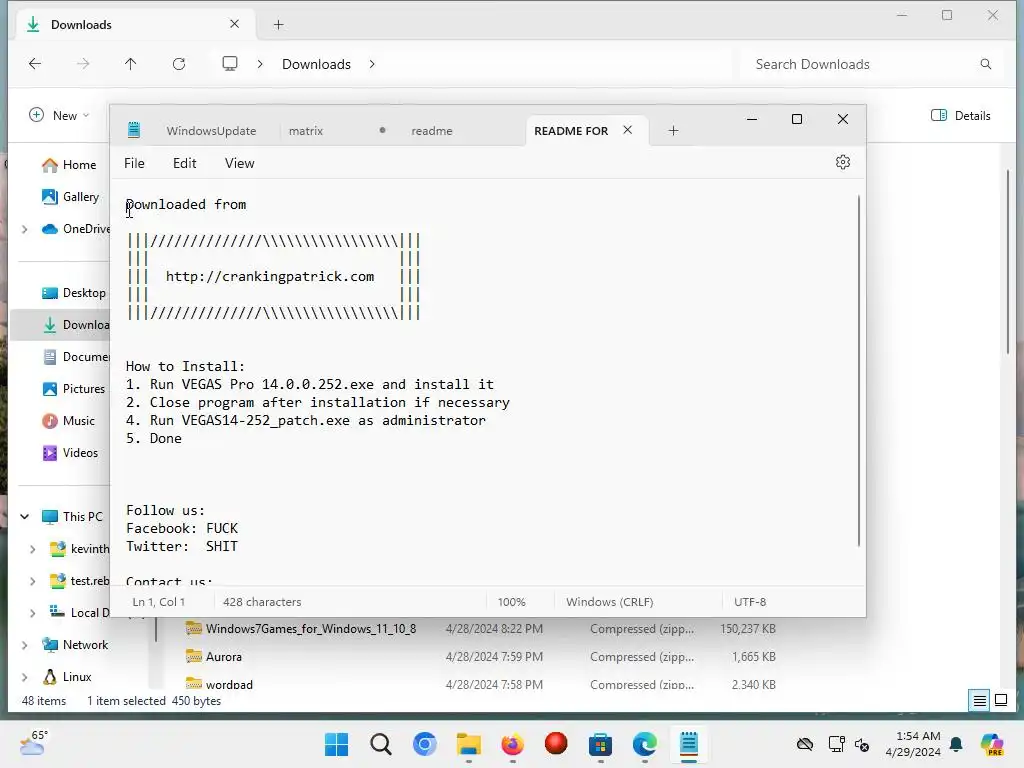Open Microsoft Store from taskbar
The height and width of the screenshot is (768, 1024).
click(x=600, y=744)
